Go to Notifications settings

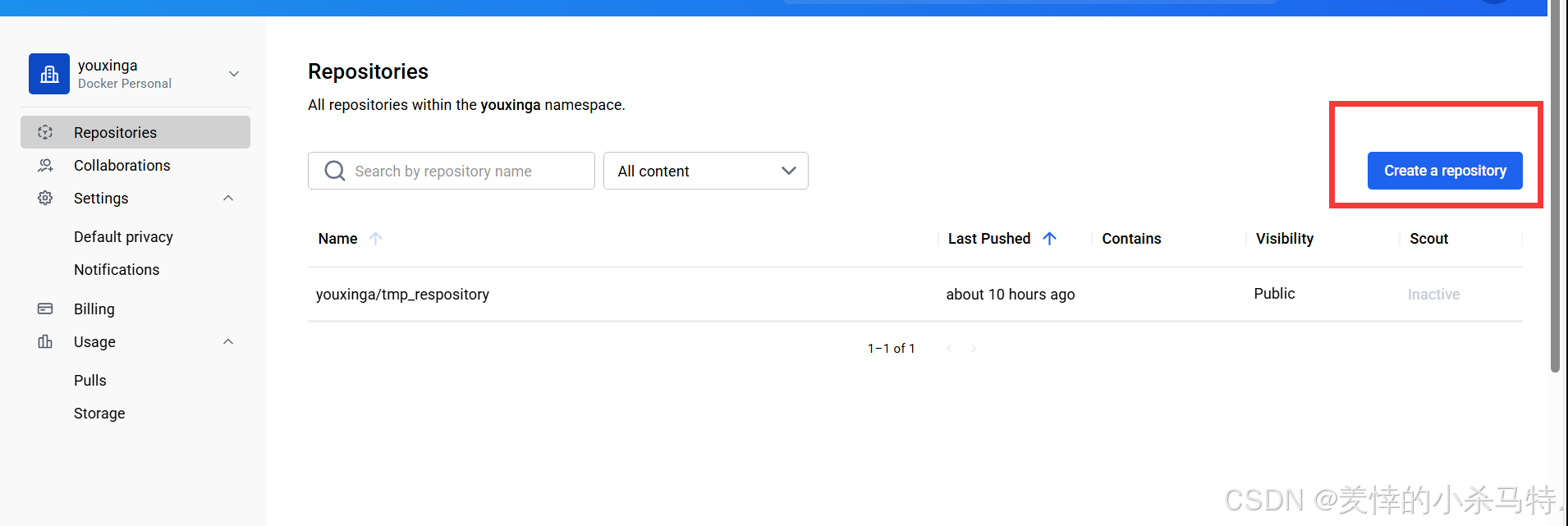point(117,270)
